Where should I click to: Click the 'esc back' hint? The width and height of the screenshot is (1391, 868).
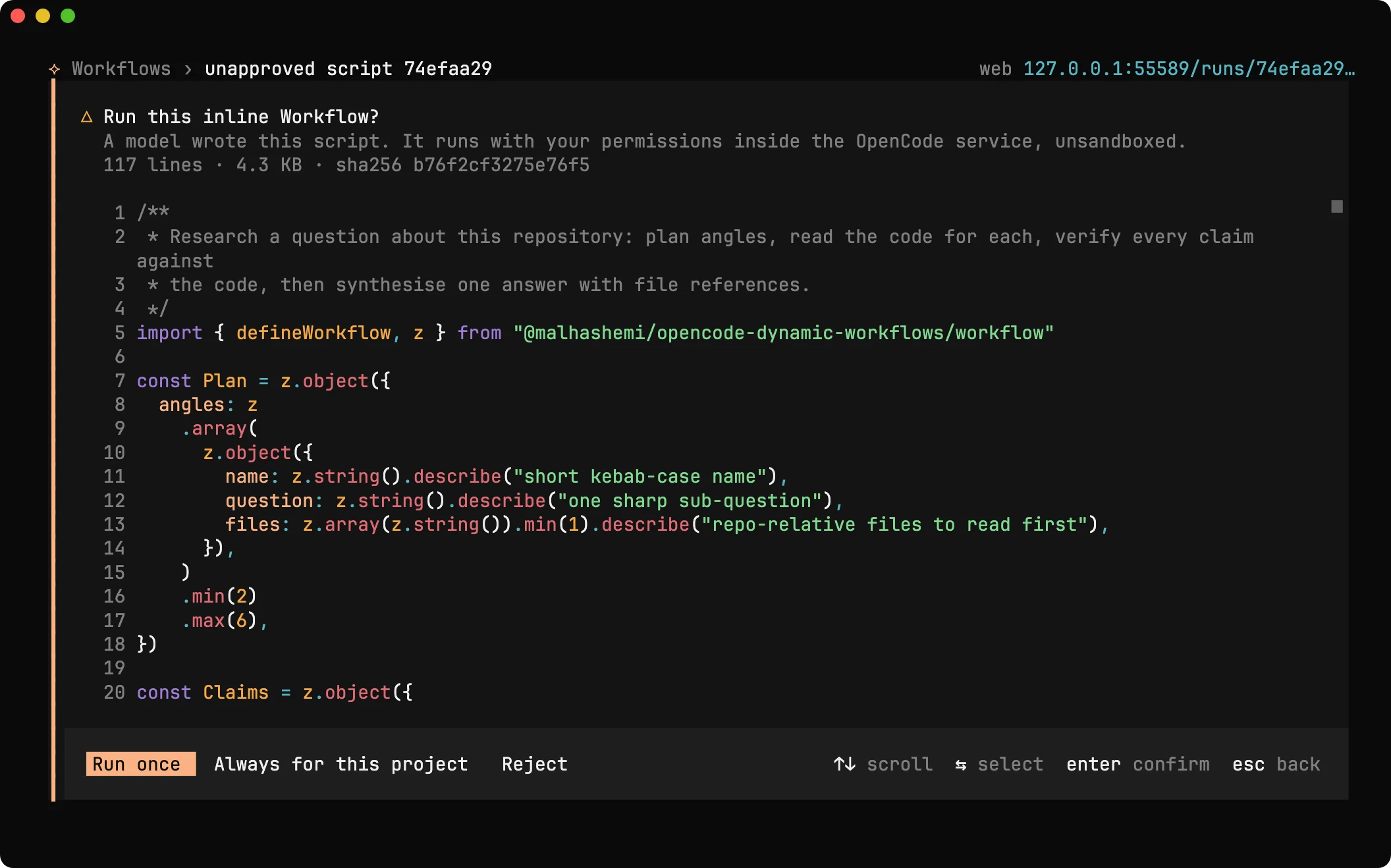point(1276,764)
